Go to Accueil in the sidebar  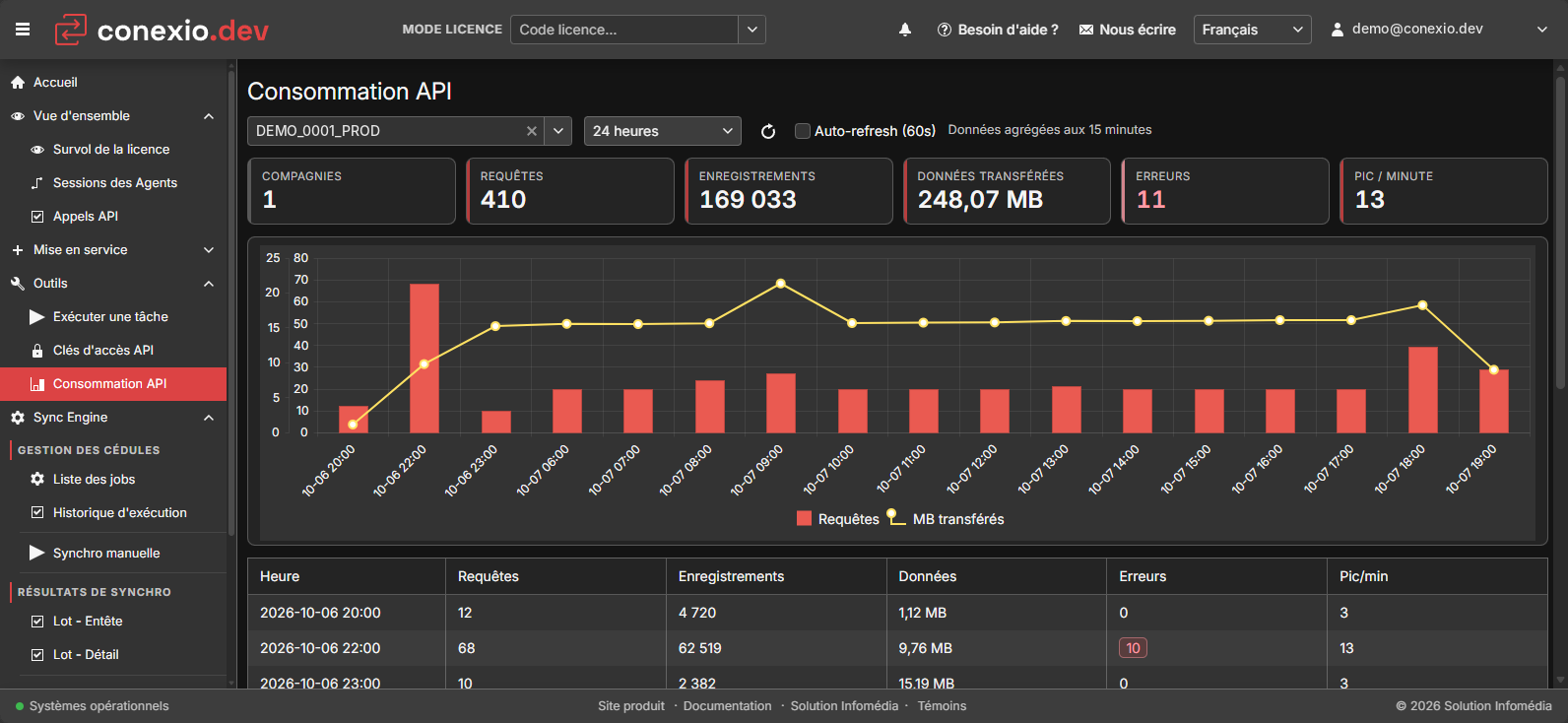pos(113,83)
